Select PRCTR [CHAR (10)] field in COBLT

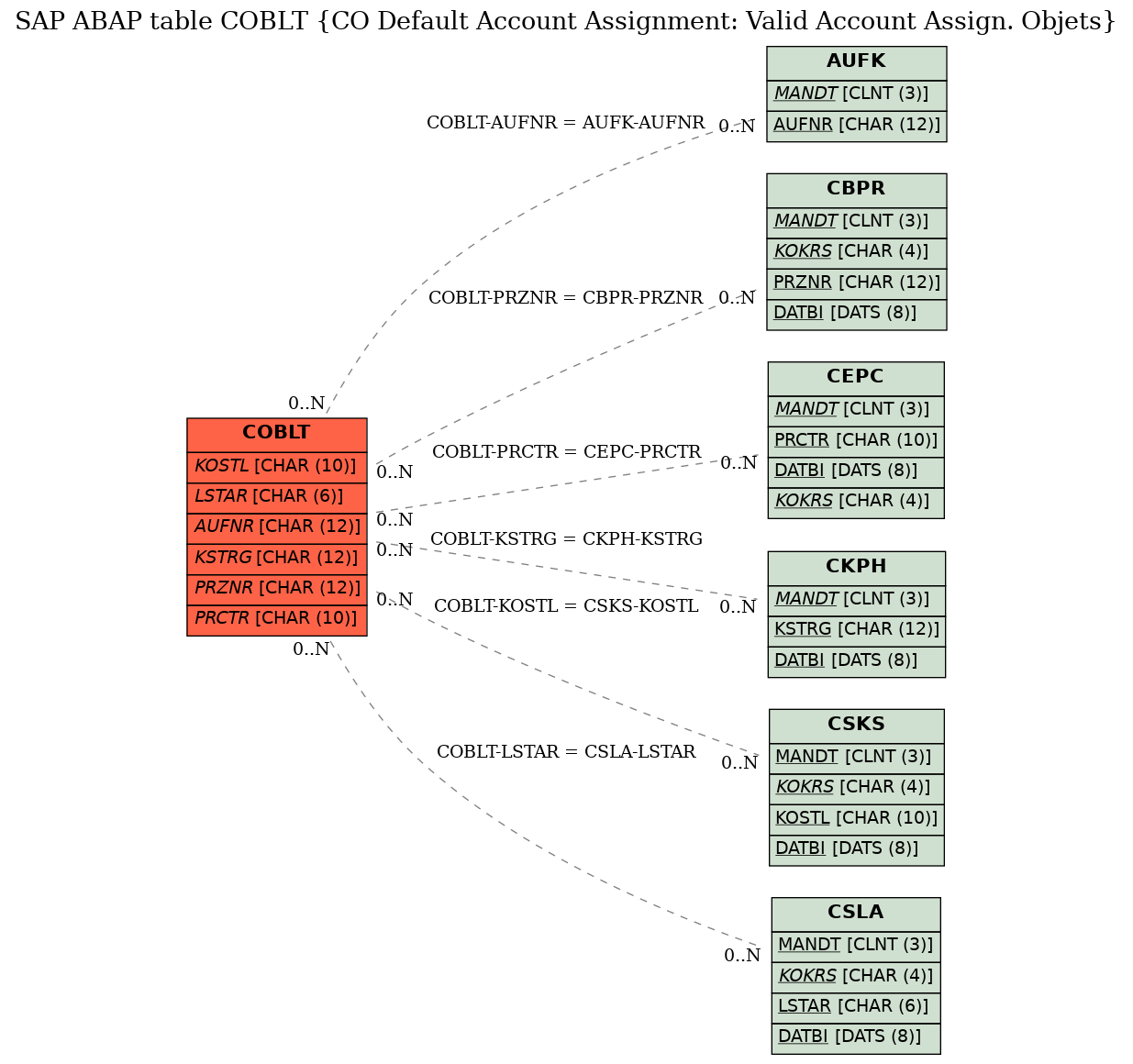[277, 619]
